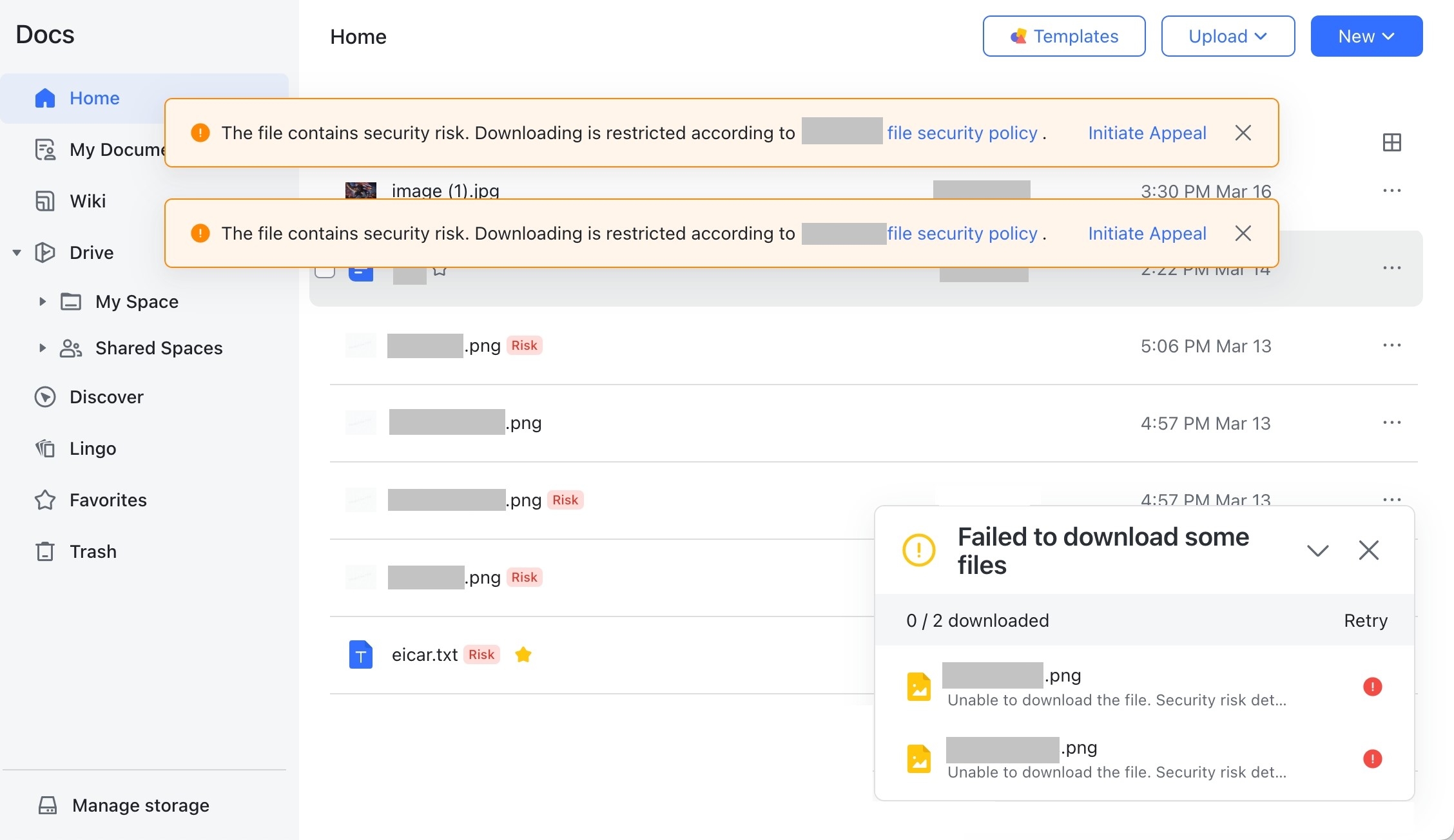Click the Risk tag next to eicar.txt
The image size is (1454, 840).
coord(481,654)
